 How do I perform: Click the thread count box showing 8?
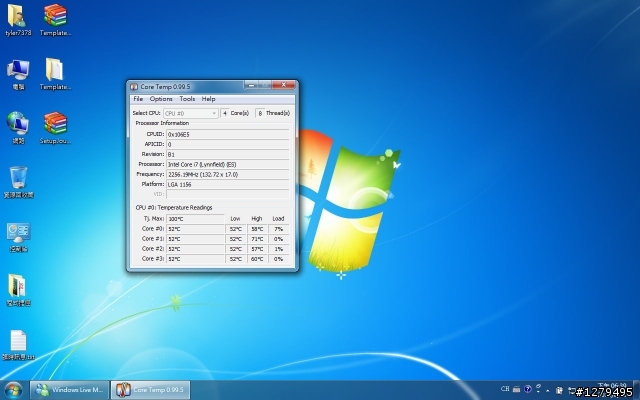[260, 113]
